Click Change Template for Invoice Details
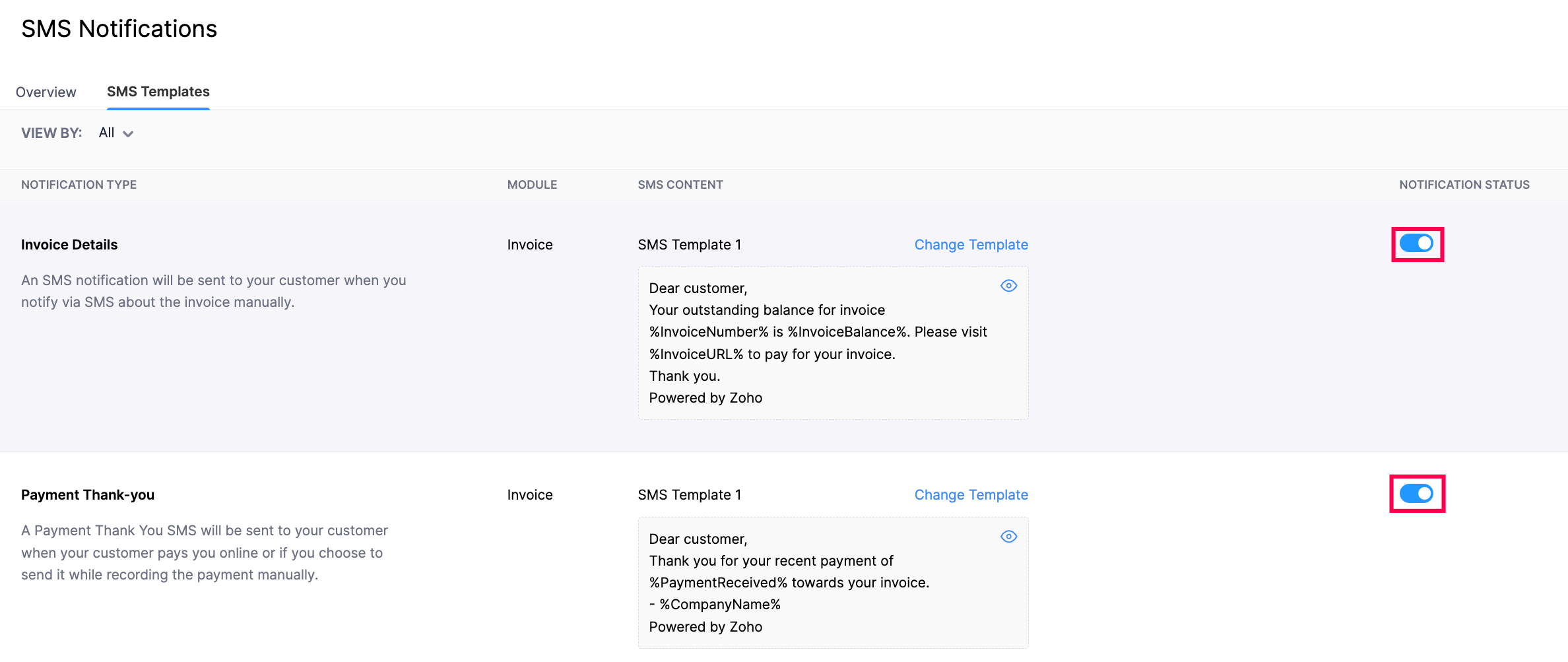Image resolution: width=1568 pixels, height=662 pixels. [x=971, y=244]
